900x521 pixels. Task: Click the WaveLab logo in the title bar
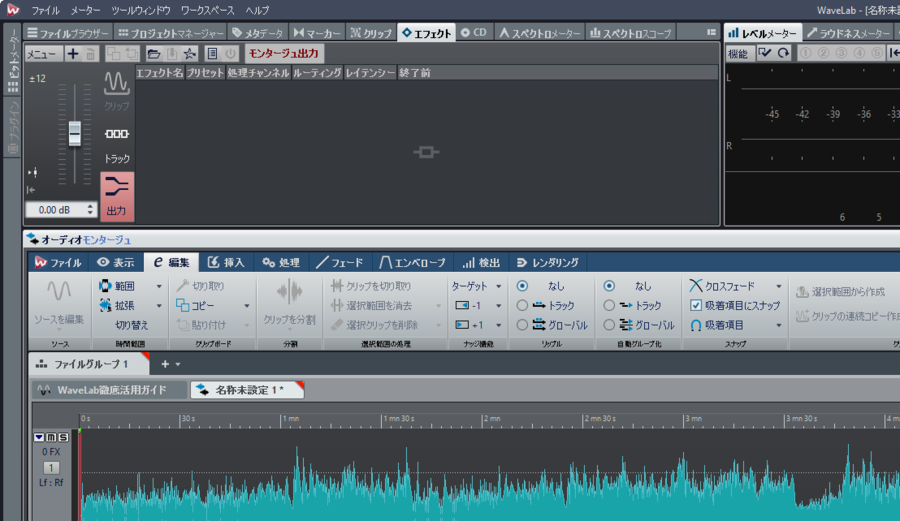(12, 10)
